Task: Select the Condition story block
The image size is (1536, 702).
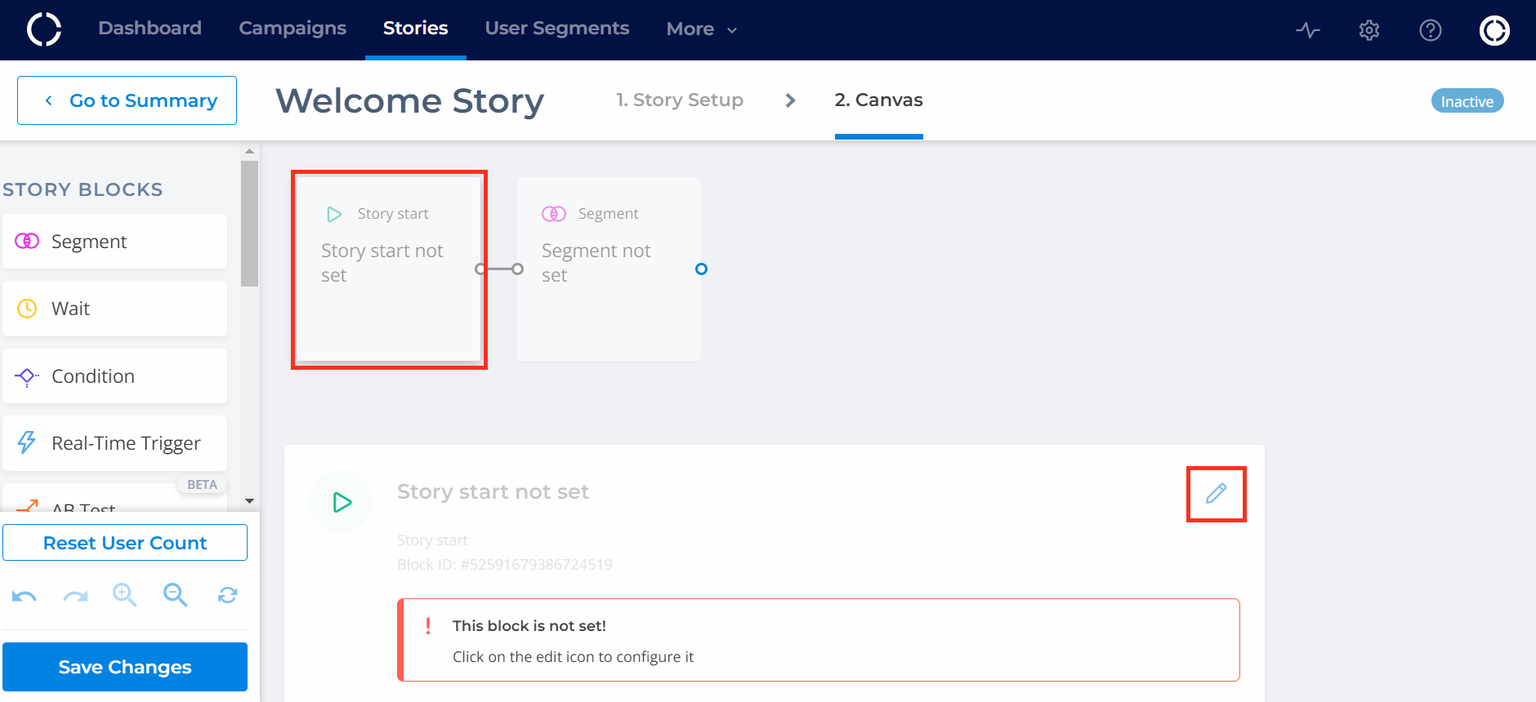Action: 115,376
